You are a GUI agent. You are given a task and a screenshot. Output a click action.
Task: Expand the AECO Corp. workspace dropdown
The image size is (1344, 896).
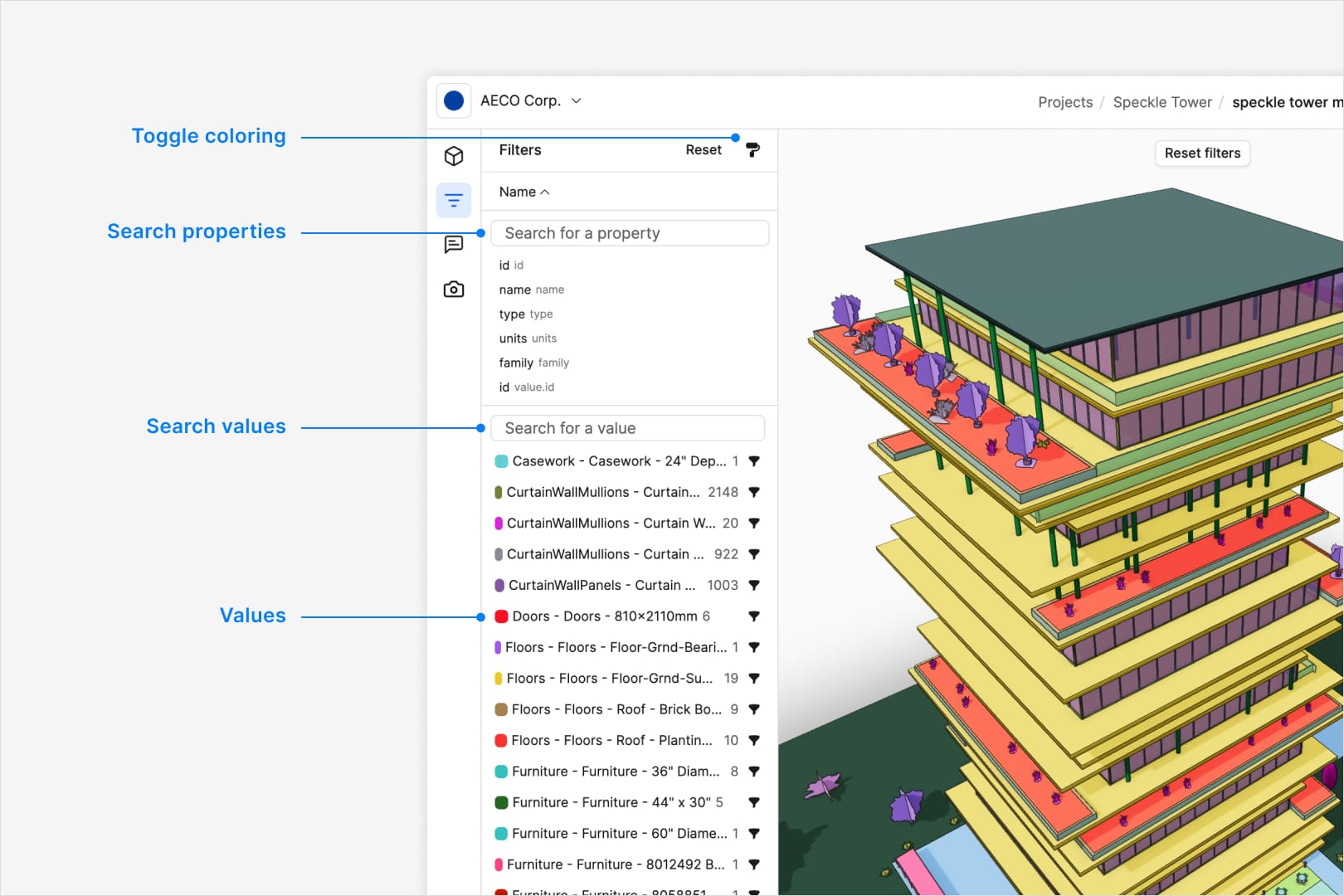577,101
